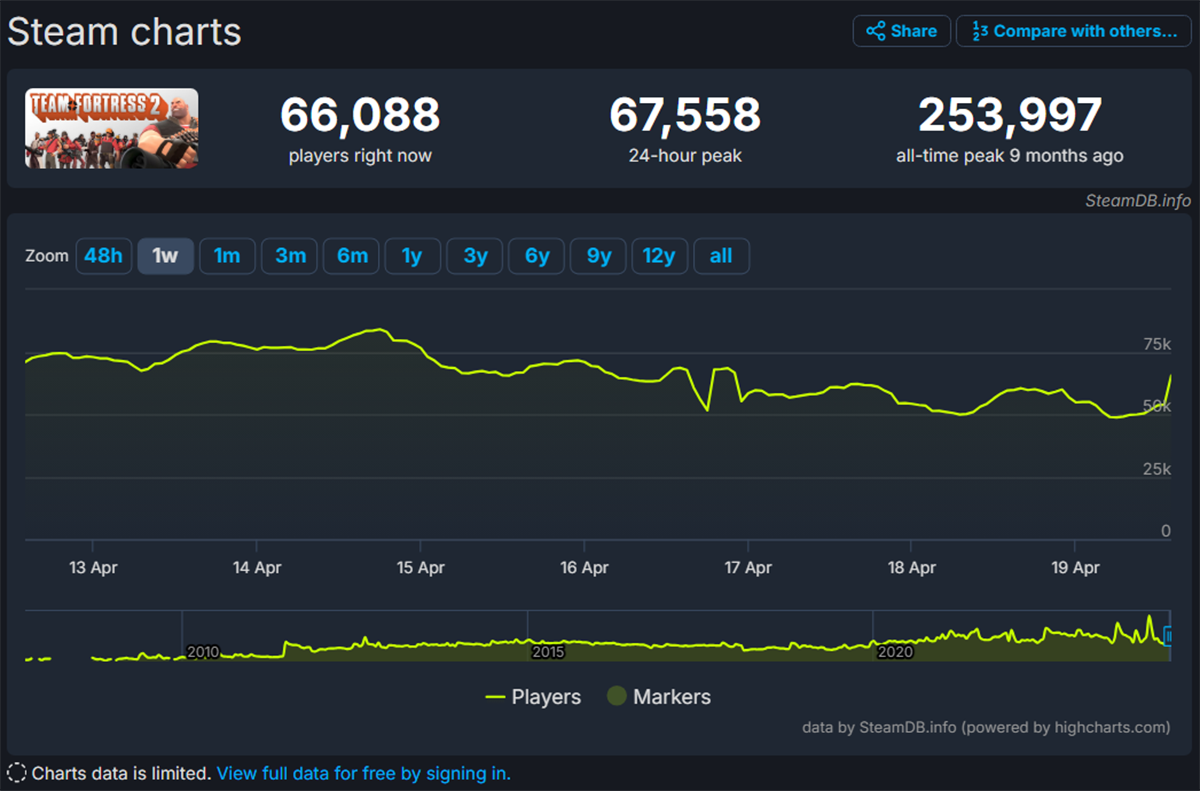Show all-time chart range
The image size is (1200, 791).
click(721, 256)
